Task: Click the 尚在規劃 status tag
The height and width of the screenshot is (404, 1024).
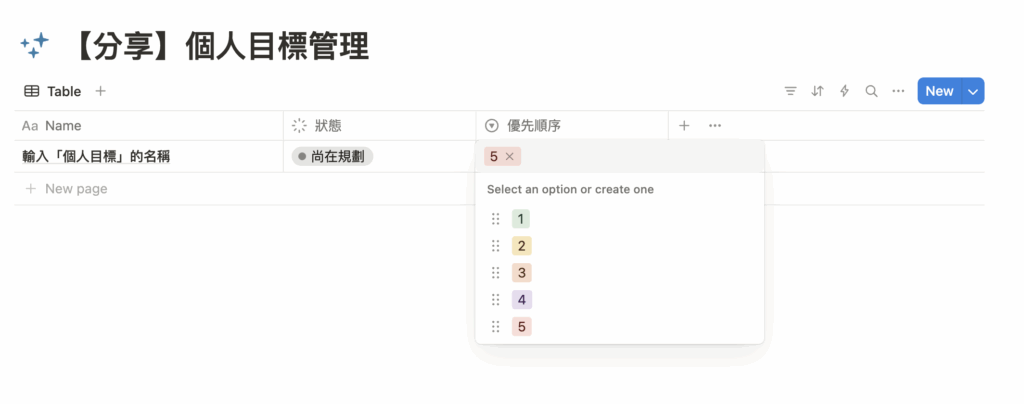Action: 332,157
